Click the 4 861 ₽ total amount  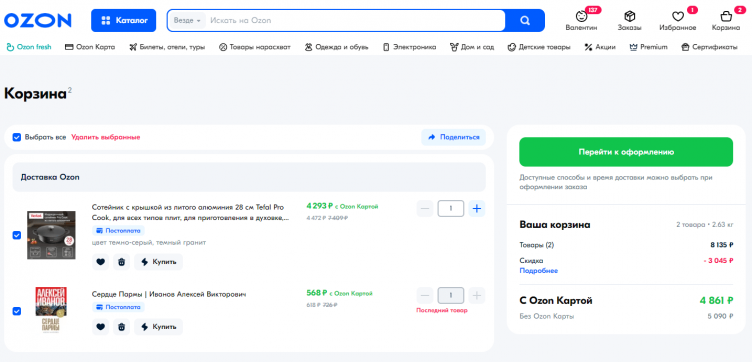(x=716, y=301)
